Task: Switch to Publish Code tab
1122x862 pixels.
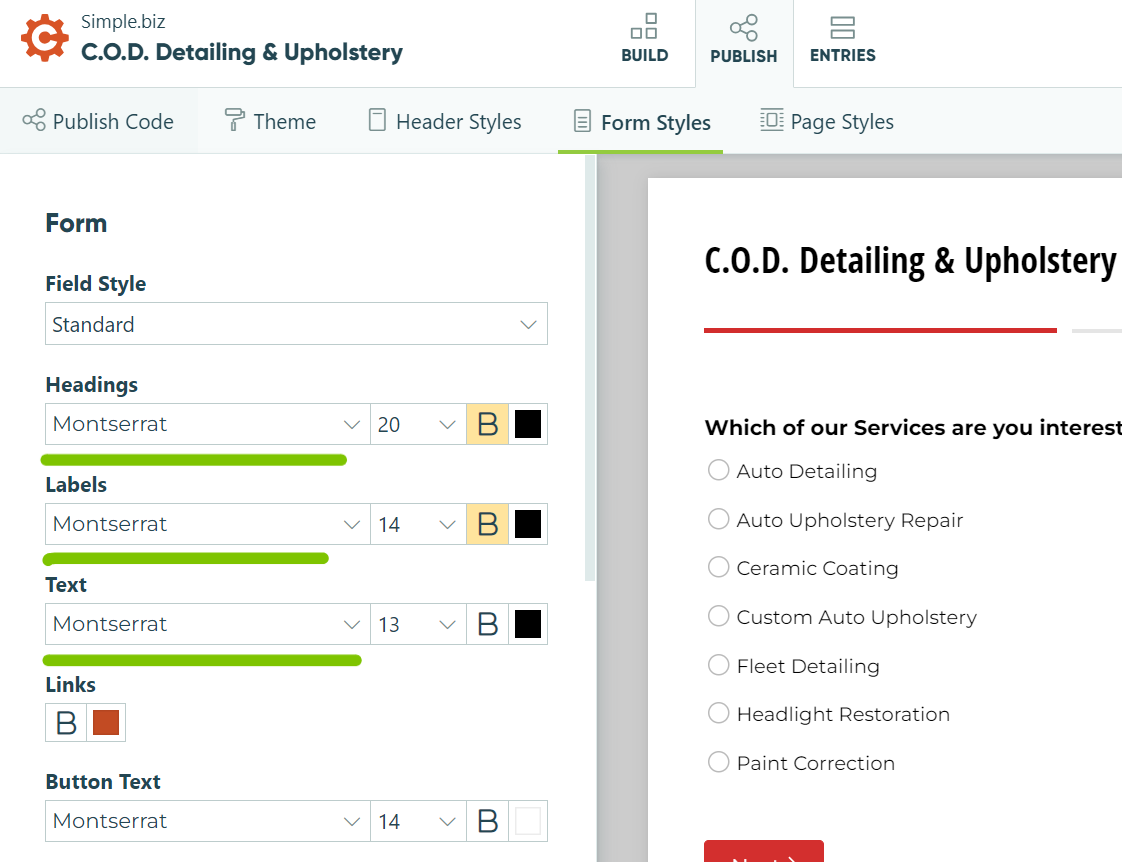Action: [x=98, y=121]
